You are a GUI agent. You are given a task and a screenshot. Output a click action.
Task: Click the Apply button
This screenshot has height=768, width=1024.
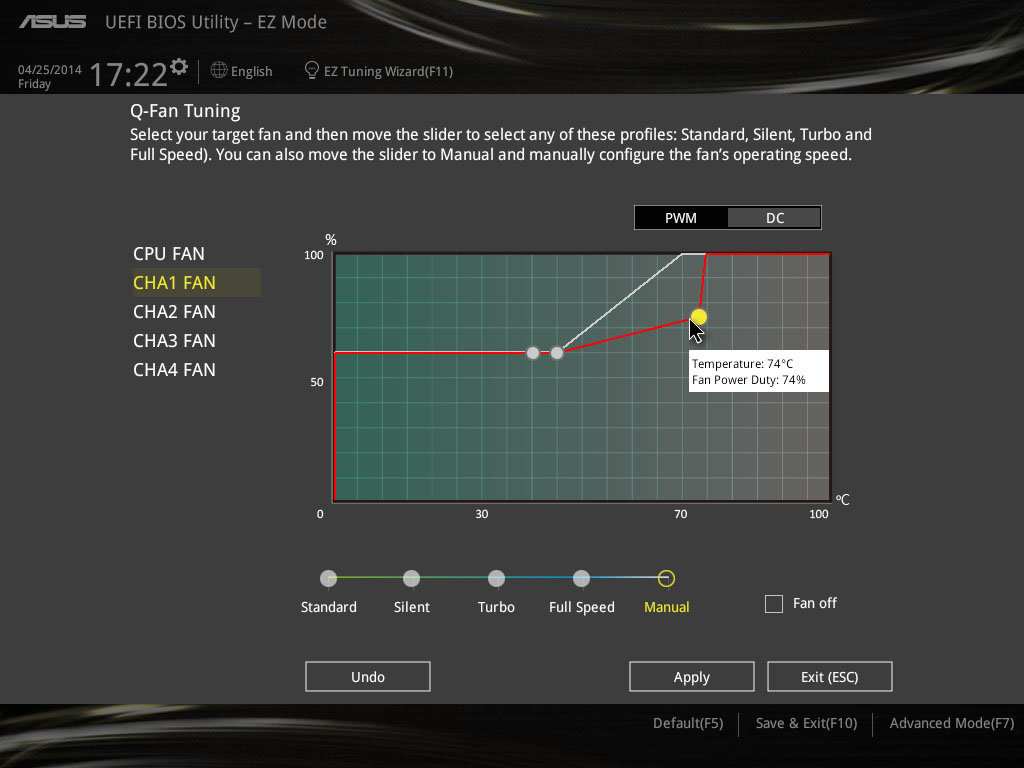pos(692,677)
